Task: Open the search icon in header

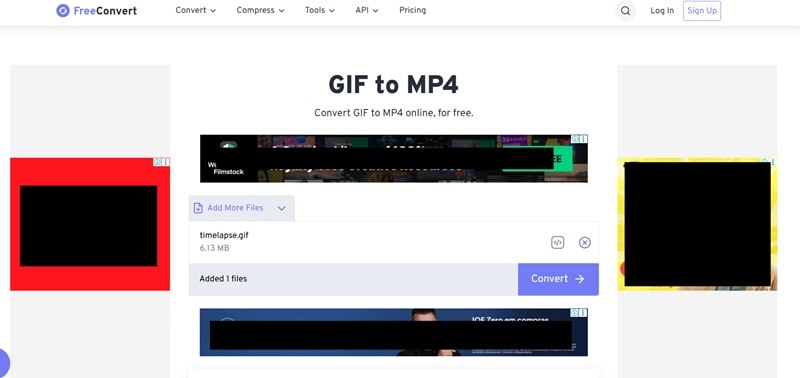Action: [626, 11]
